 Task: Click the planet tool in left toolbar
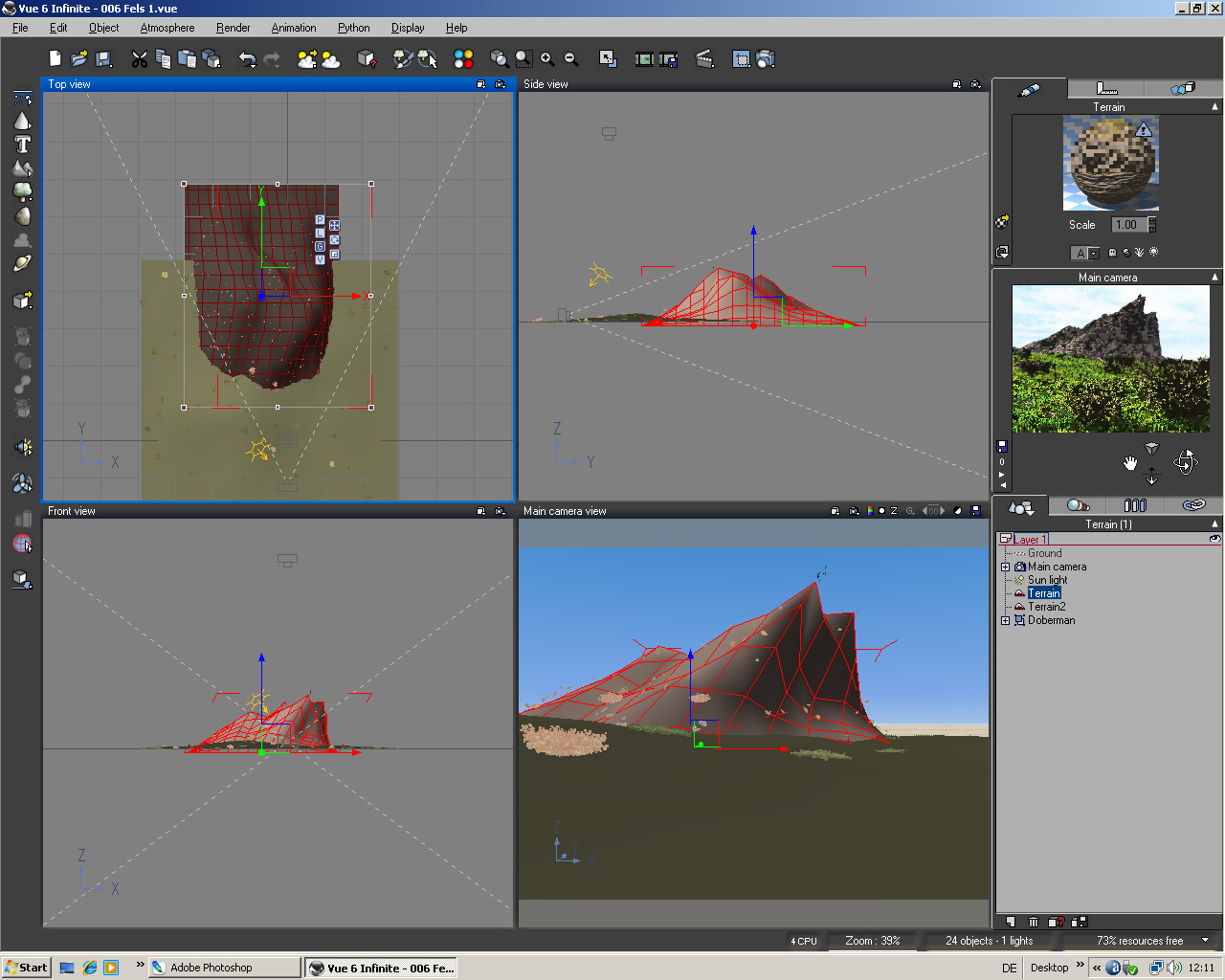click(22, 263)
